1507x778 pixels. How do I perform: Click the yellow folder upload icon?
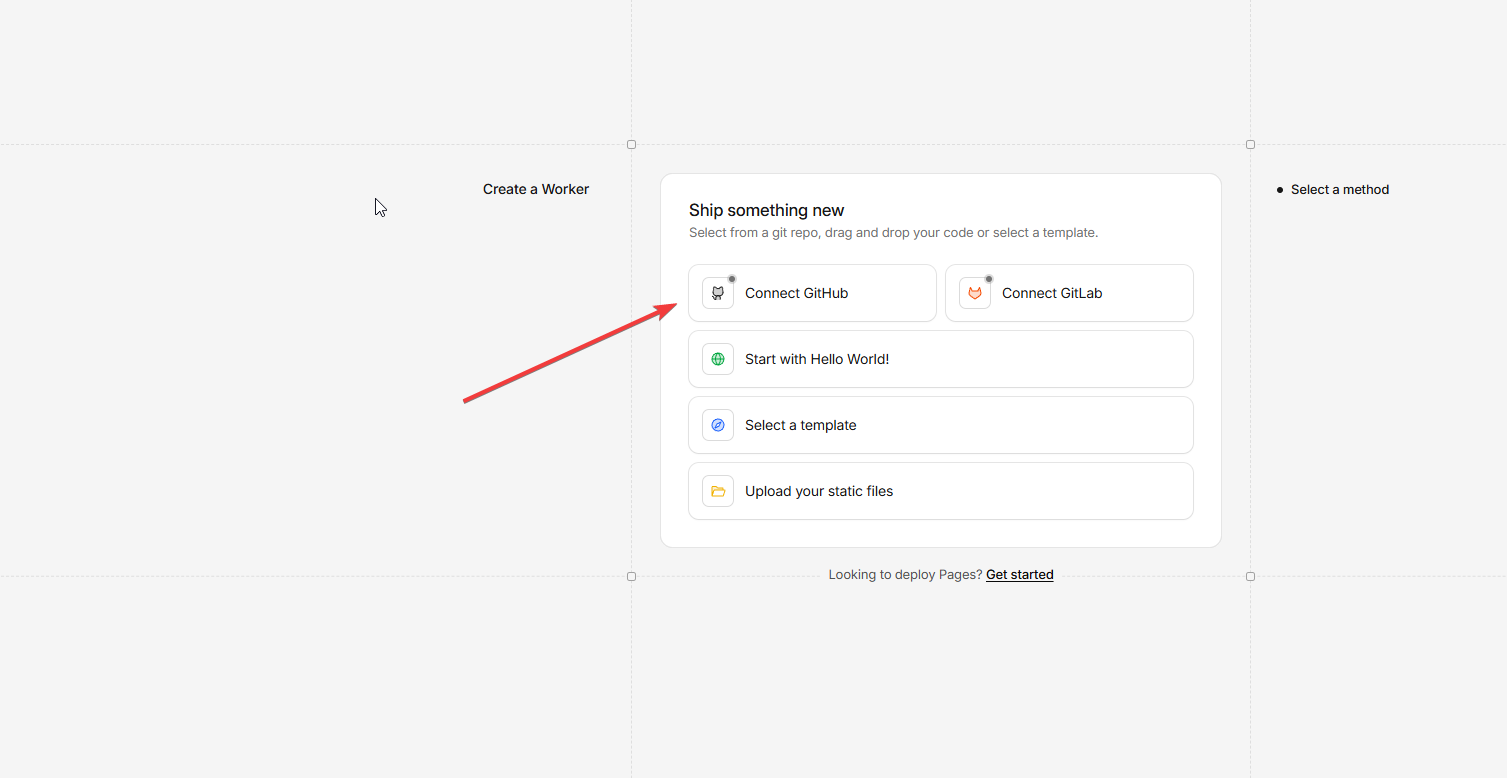(x=718, y=491)
